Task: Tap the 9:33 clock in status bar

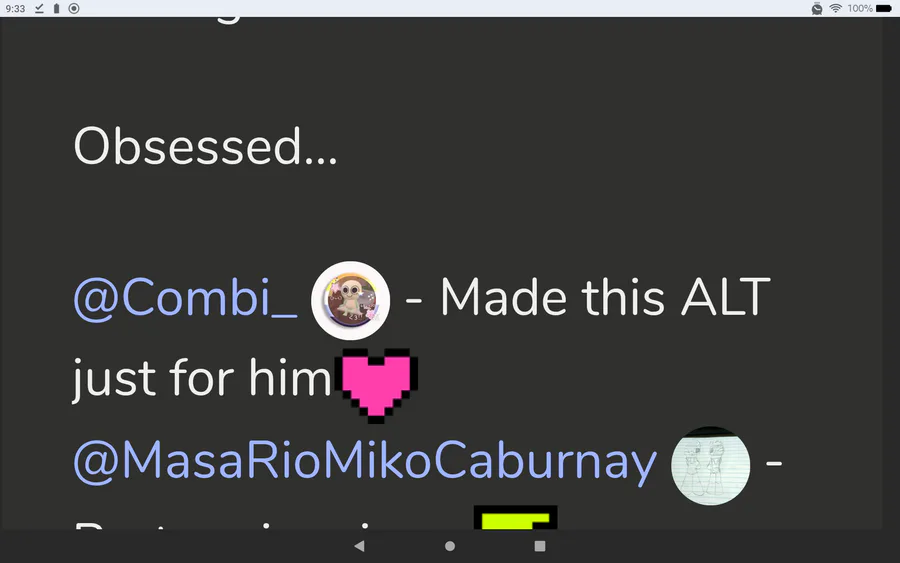Action: tap(15, 9)
